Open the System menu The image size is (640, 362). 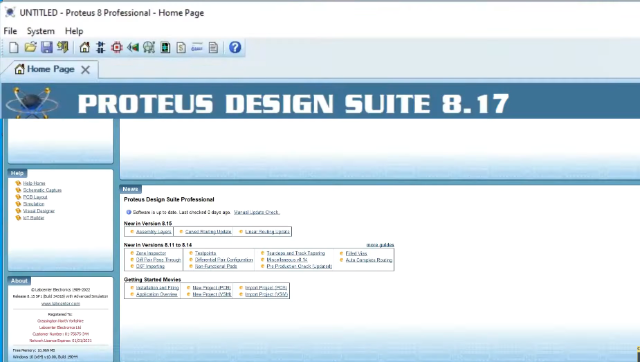coord(40,31)
